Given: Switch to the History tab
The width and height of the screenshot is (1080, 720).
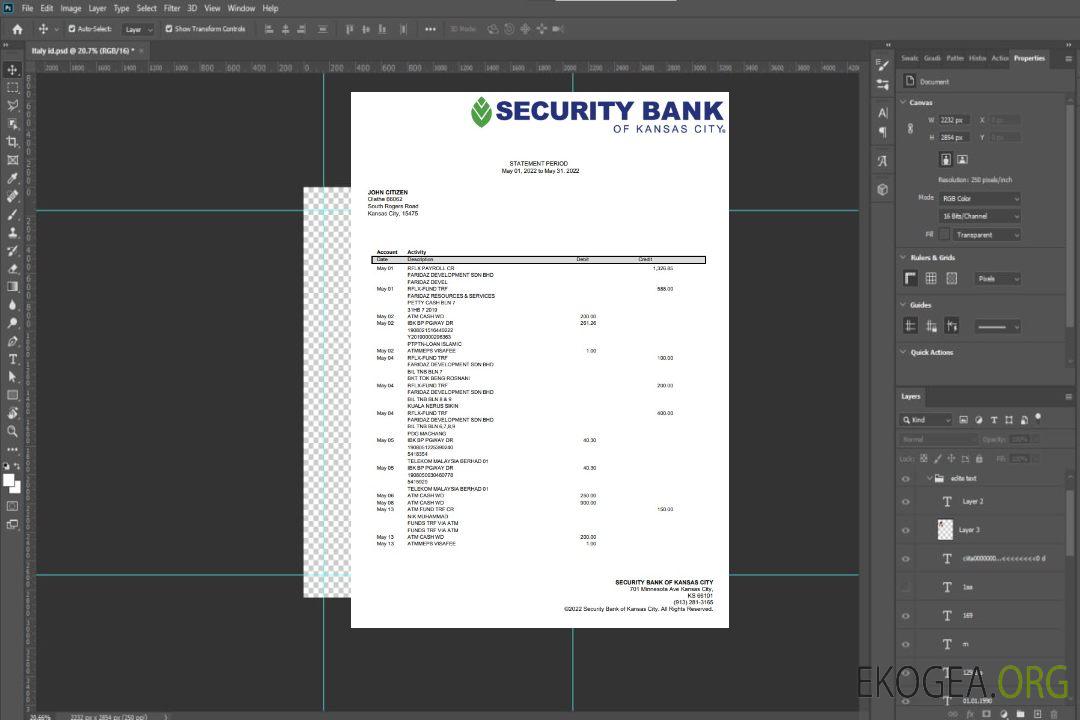Looking at the screenshot, I should [977, 58].
